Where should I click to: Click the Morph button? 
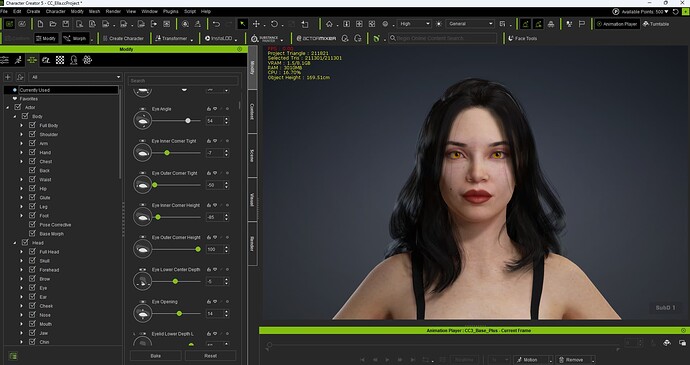pyautogui.click(x=75, y=38)
